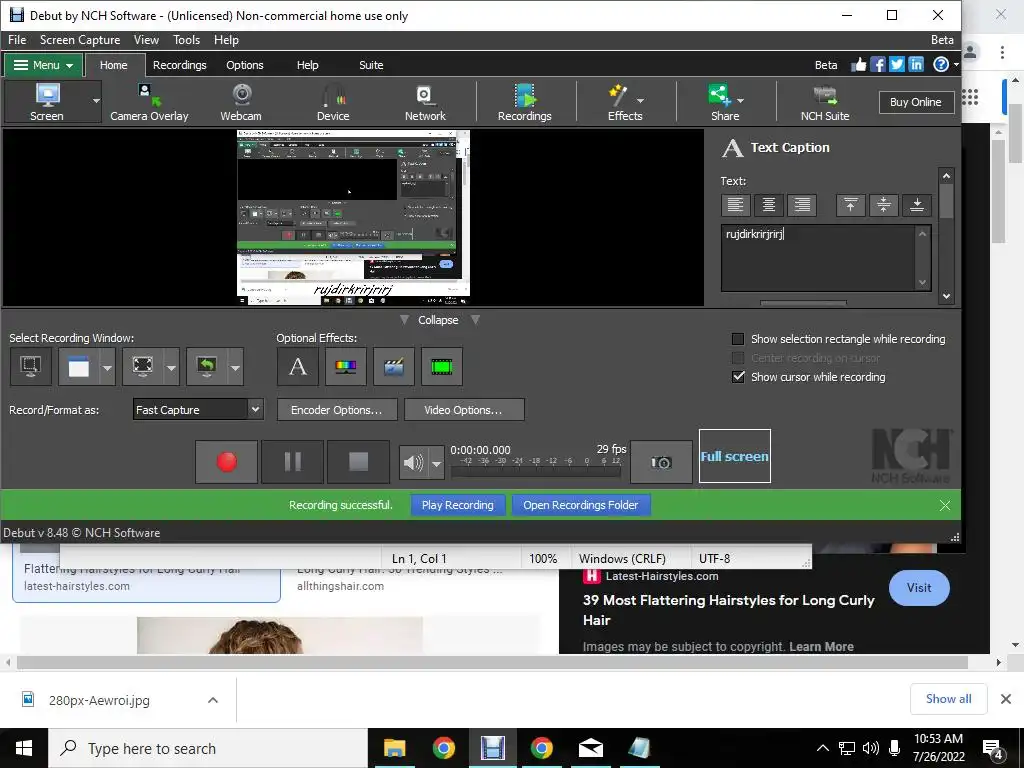Expand the Screen source dropdown arrow

pyautogui.click(x=96, y=101)
